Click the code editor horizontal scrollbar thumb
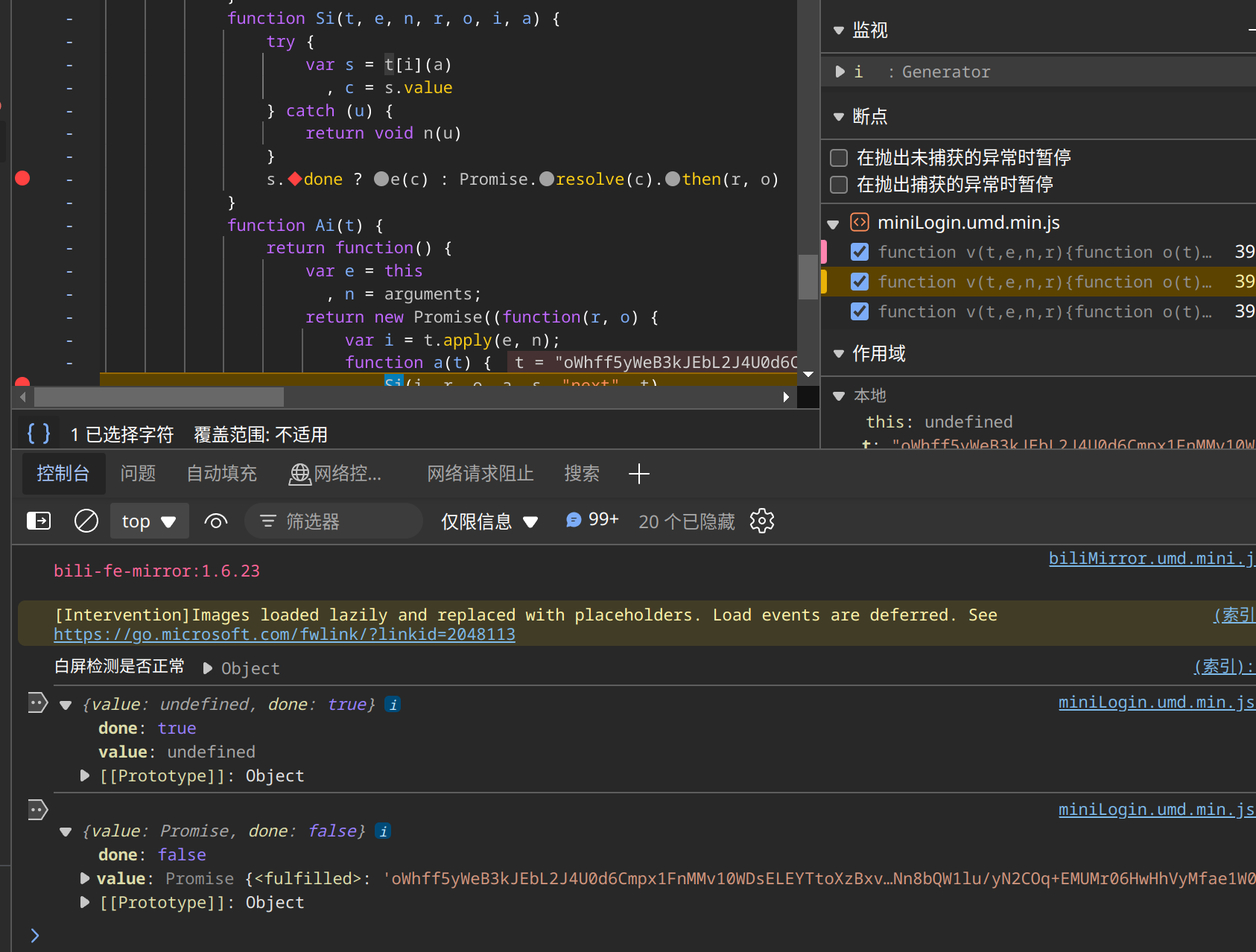 pyautogui.click(x=159, y=397)
